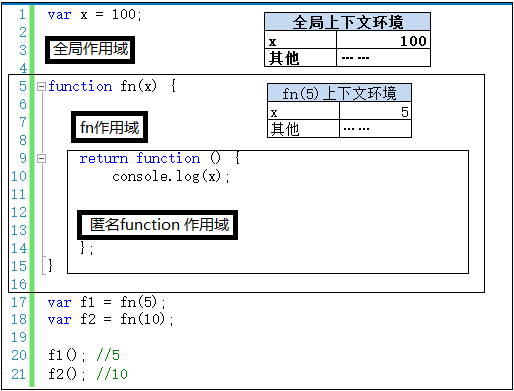This screenshot has width=514, height=391.
Task: Click the '//10' comment
Action: 112,374
